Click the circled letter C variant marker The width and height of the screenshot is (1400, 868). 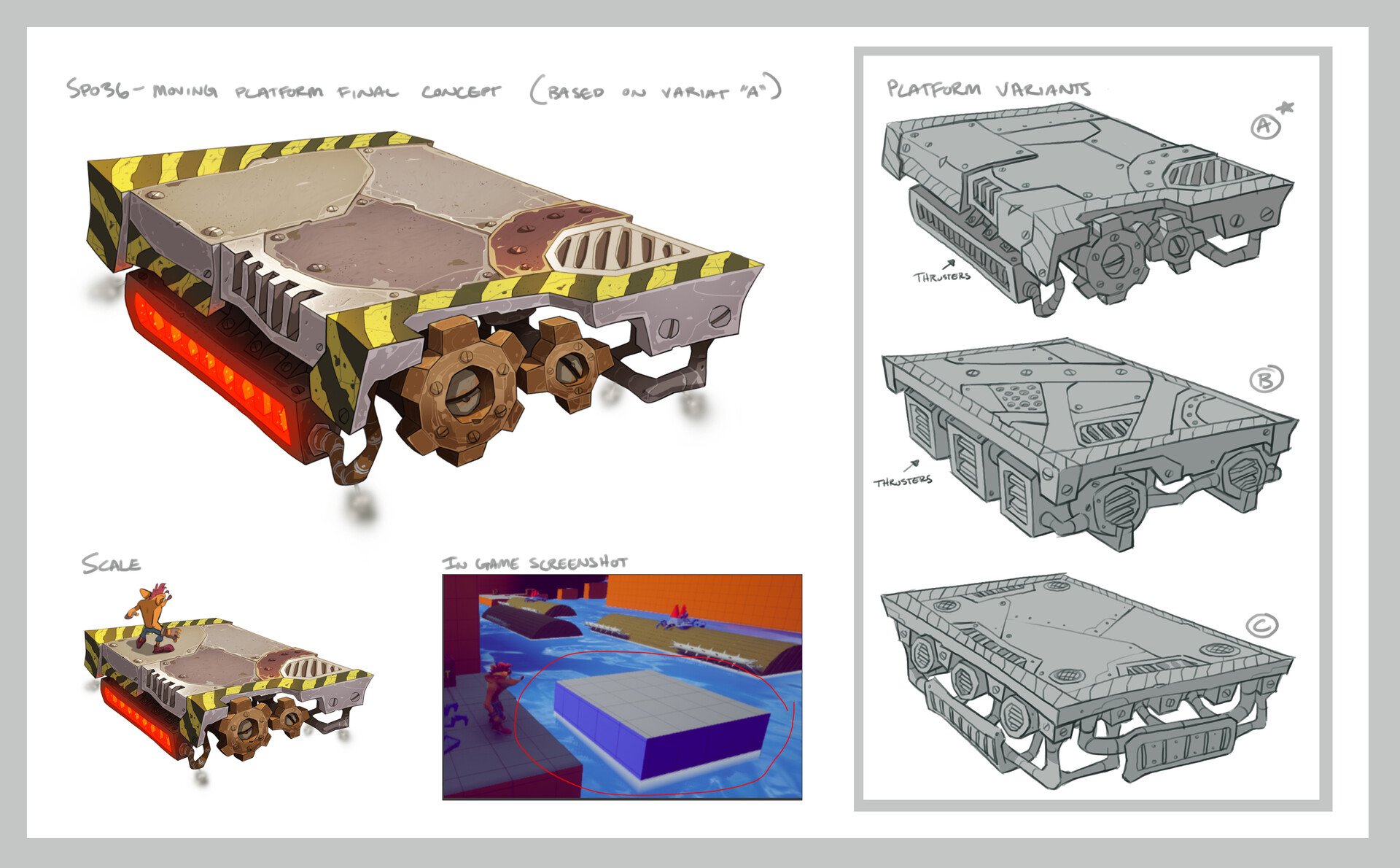point(1261,626)
